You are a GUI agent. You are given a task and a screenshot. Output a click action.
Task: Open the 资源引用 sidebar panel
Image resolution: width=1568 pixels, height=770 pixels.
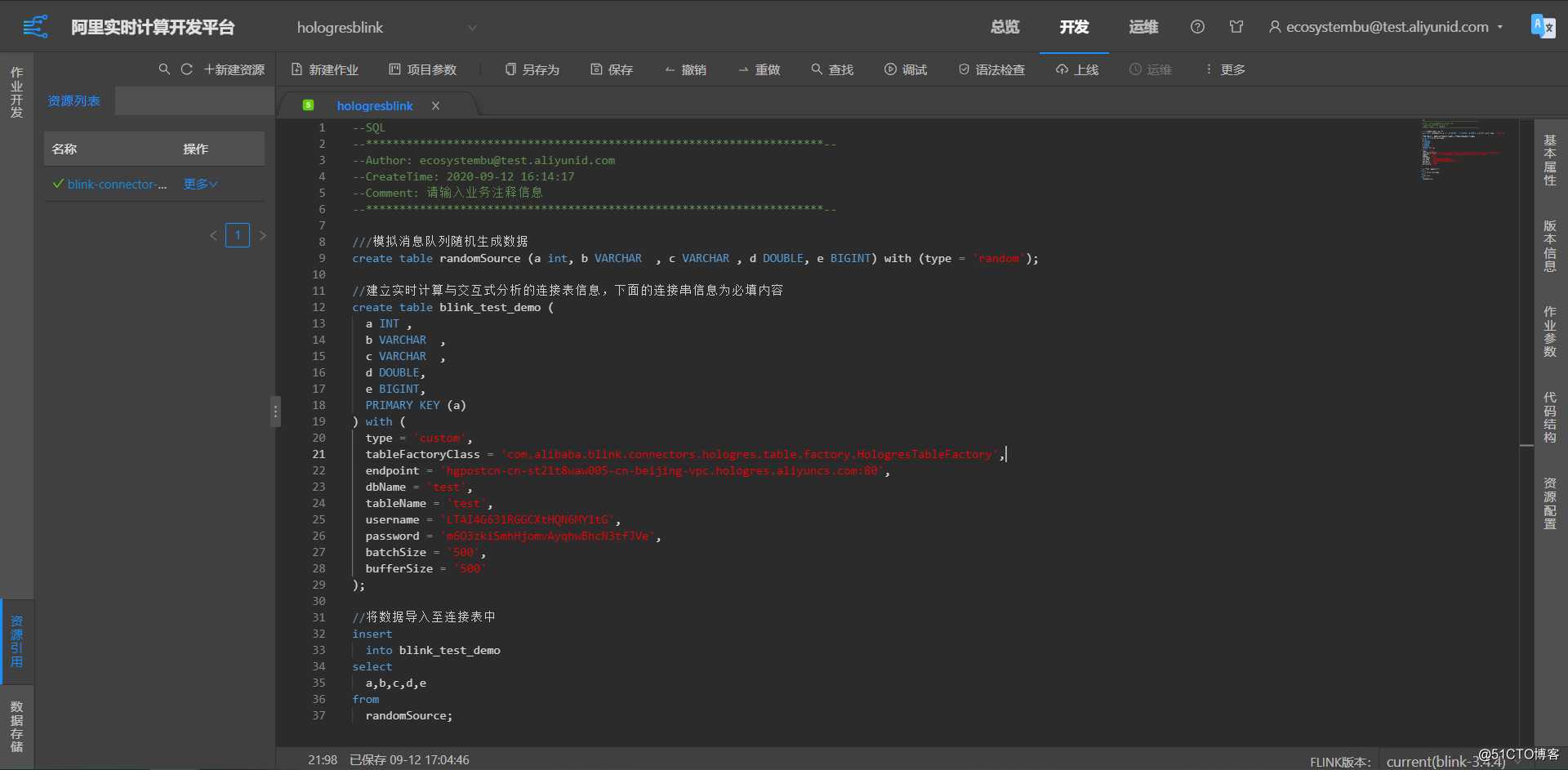[x=16, y=642]
